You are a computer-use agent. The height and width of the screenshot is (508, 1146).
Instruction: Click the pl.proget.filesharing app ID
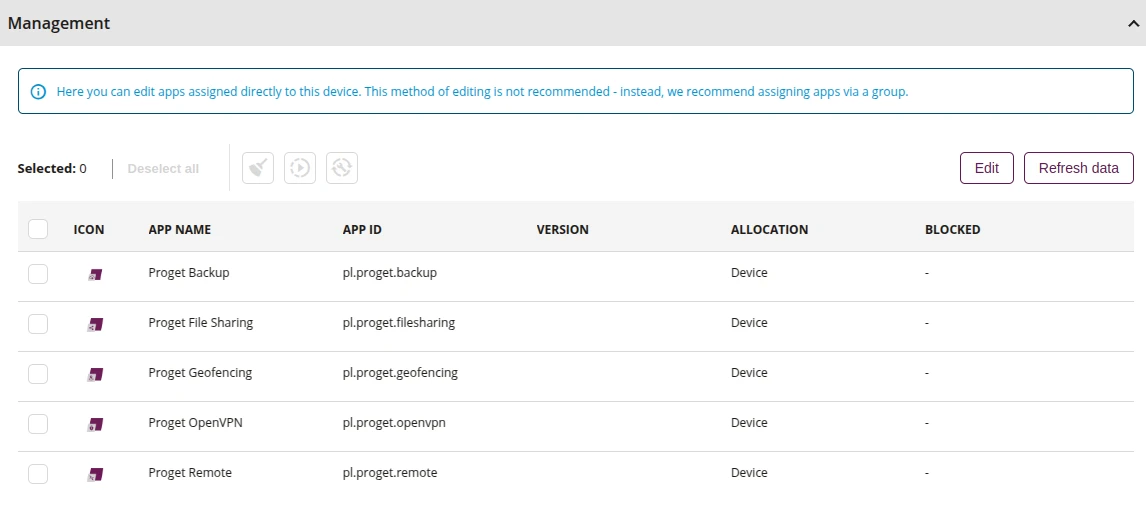pyautogui.click(x=399, y=322)
